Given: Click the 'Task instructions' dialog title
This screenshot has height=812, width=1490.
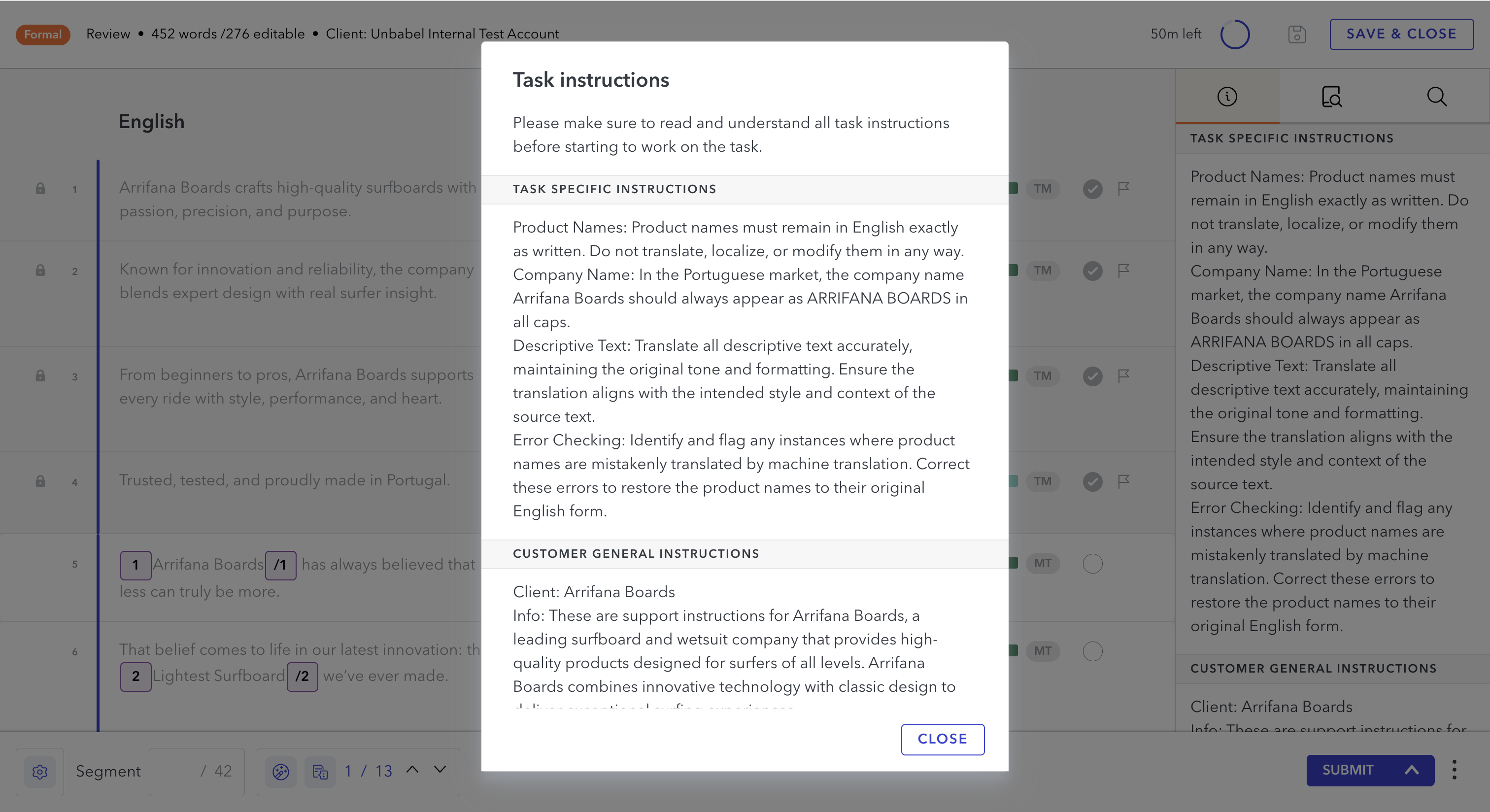Looking at the screenshot, I should pyautogui.click(x=591, y=80).
